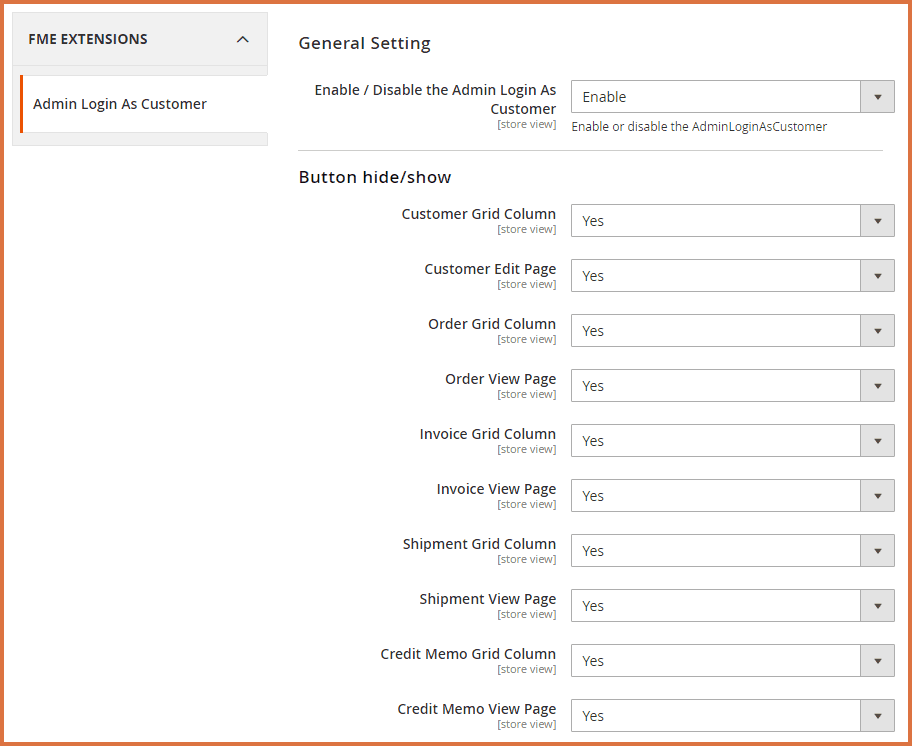Viewport: 912px width, 746px height.
Task: Click the Shipment View Page label
Action: pyautogui.click(x=487, y=599)
